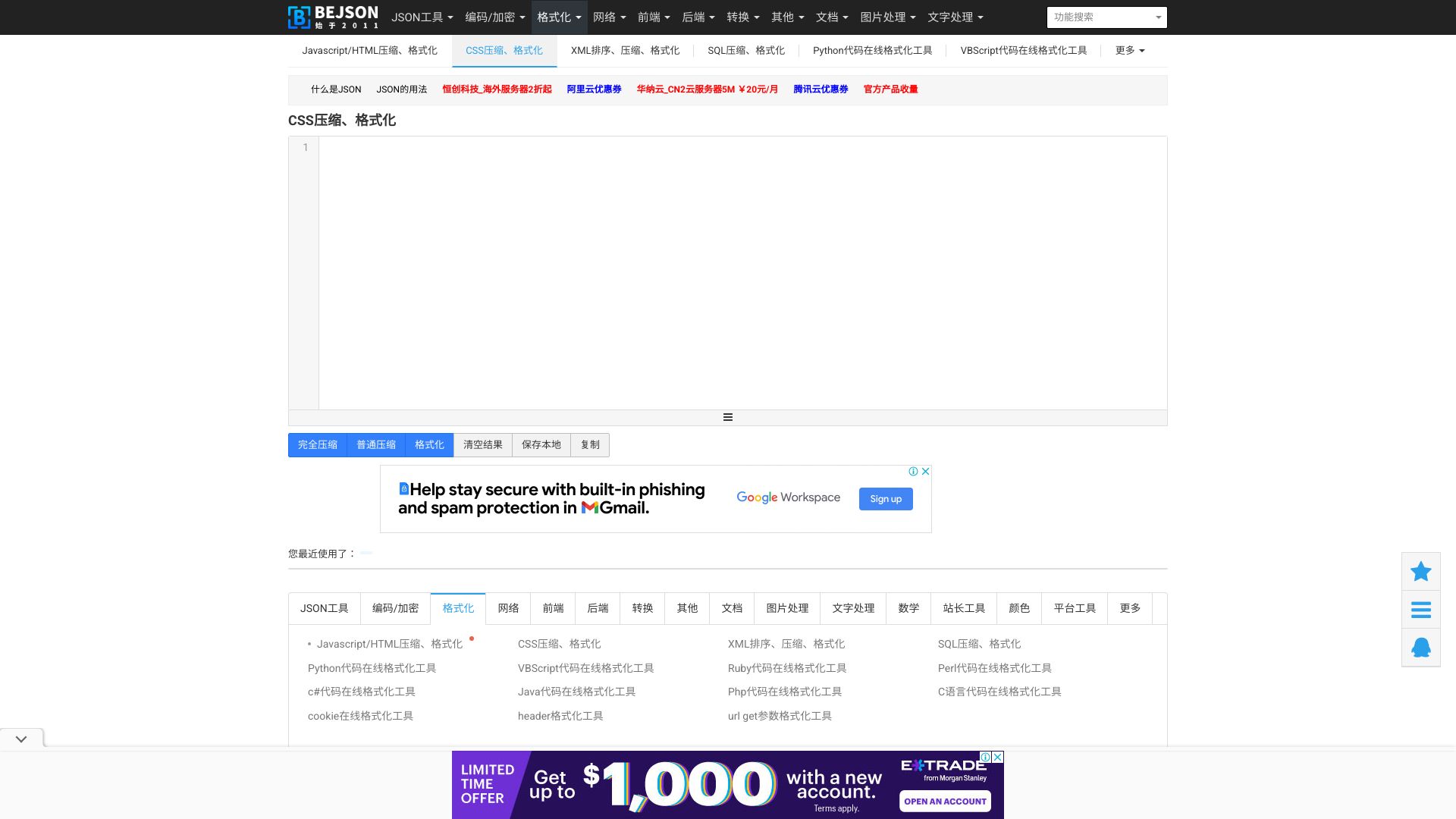Viewport: 1456px width, 819px height.
Task: Click the editor resize handle icon
Action: [727, 417]
